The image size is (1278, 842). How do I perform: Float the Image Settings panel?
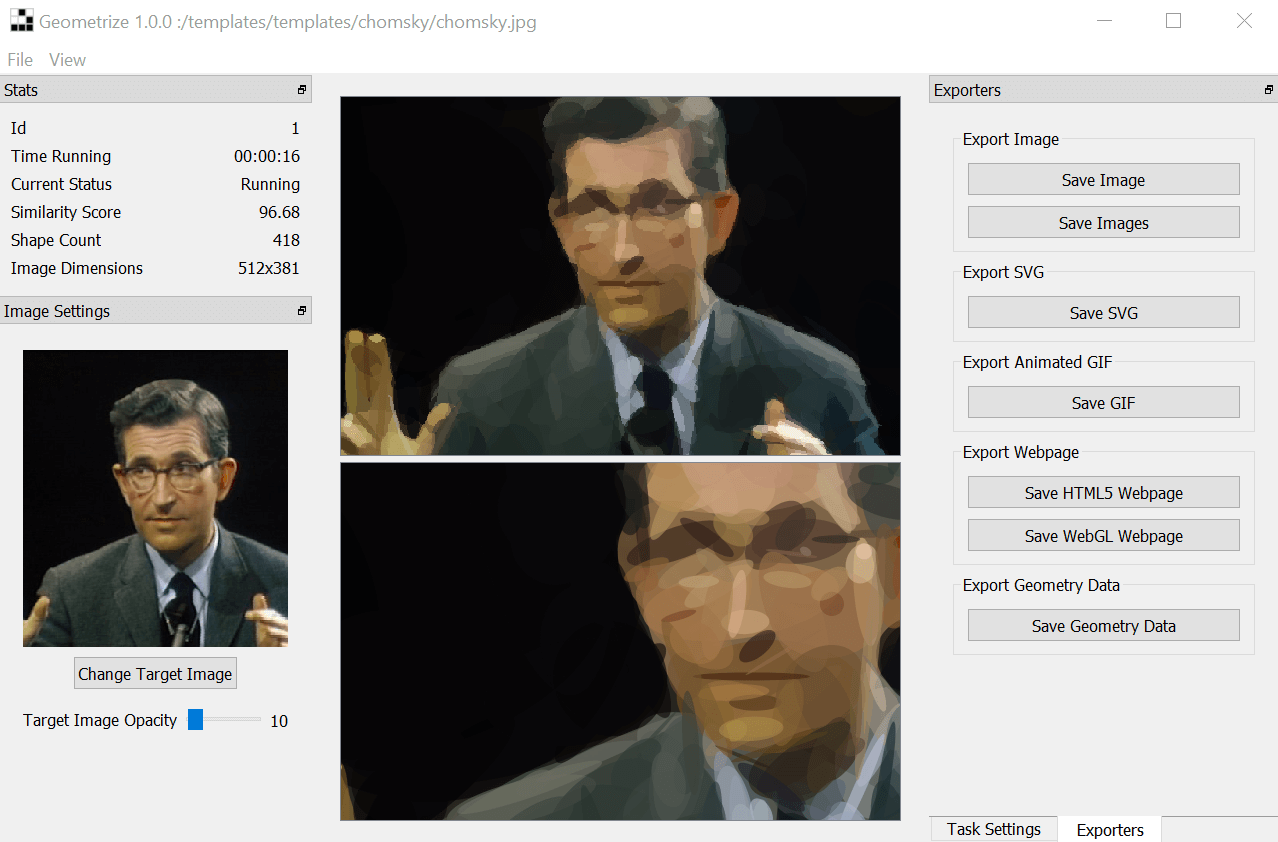pos(301,311)
